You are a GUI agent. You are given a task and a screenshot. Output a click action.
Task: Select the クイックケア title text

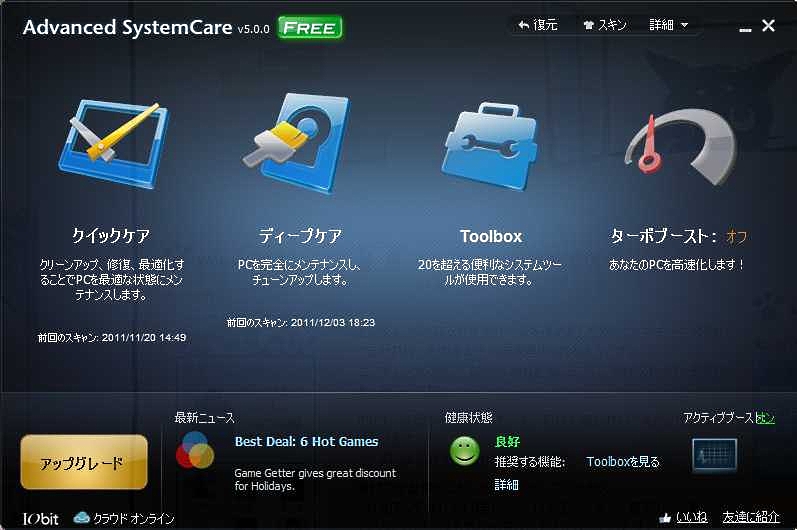point(111,236)
